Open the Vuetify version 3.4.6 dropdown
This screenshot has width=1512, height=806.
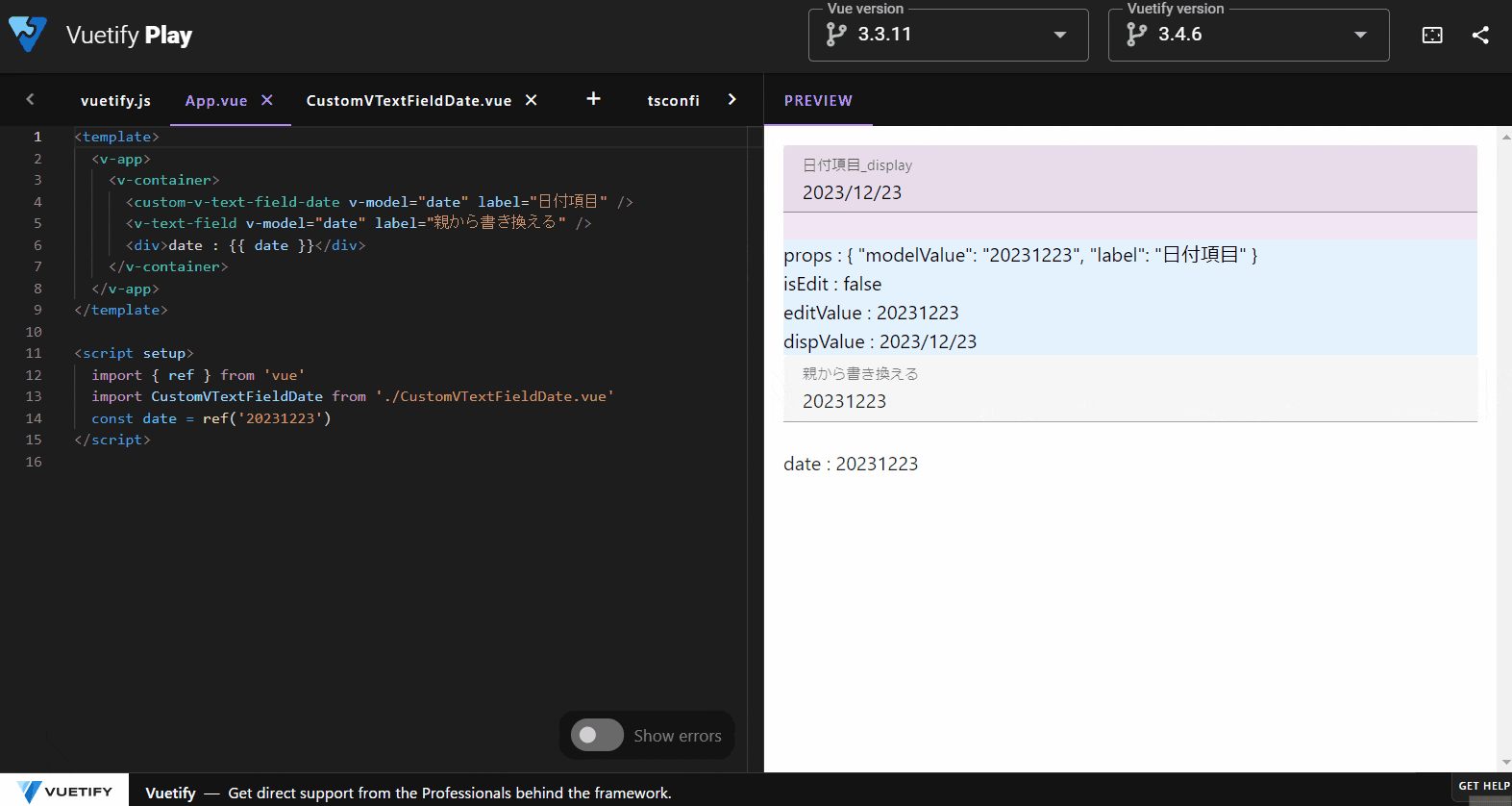point(1249,35)
